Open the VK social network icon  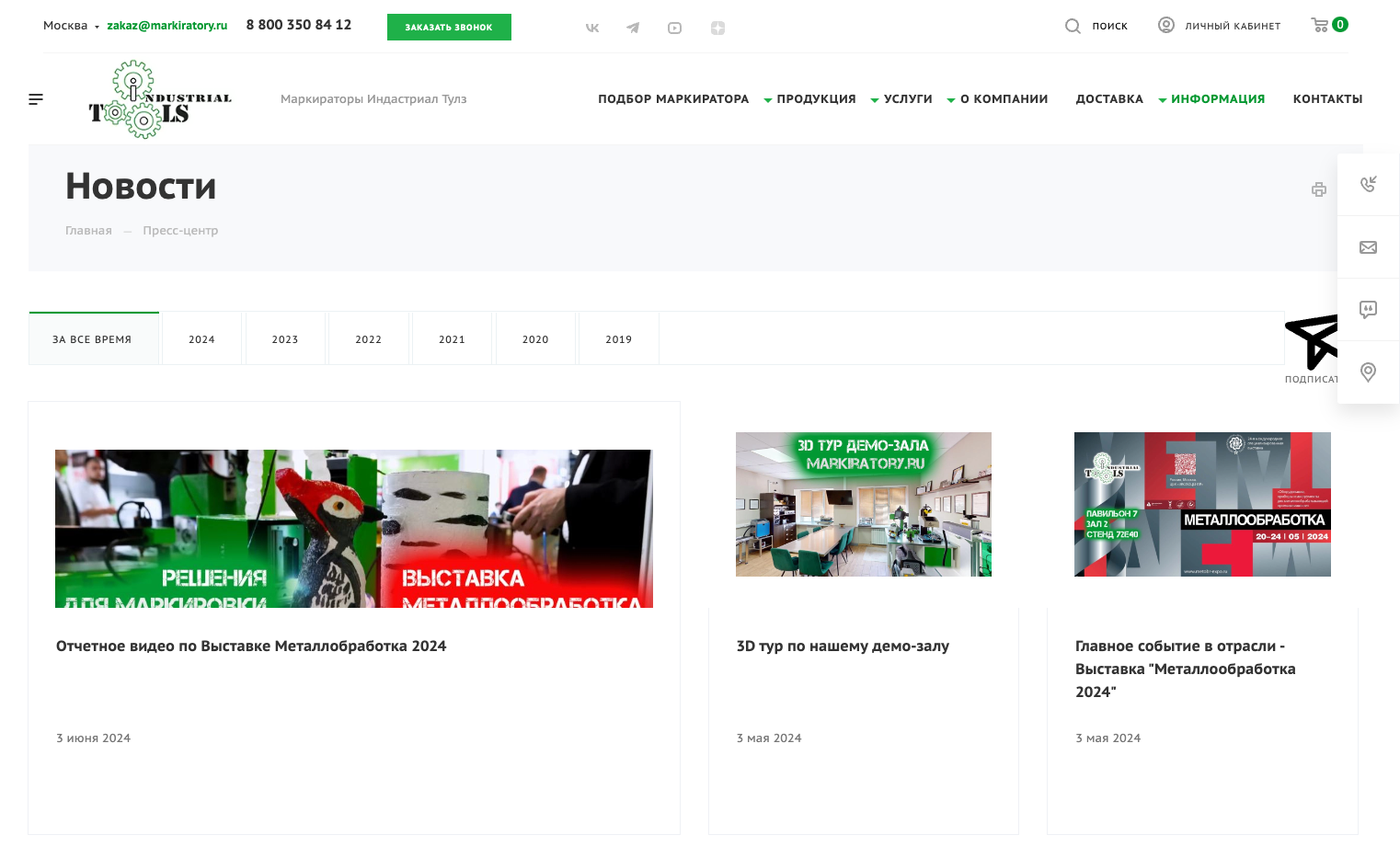click(592, 28)
